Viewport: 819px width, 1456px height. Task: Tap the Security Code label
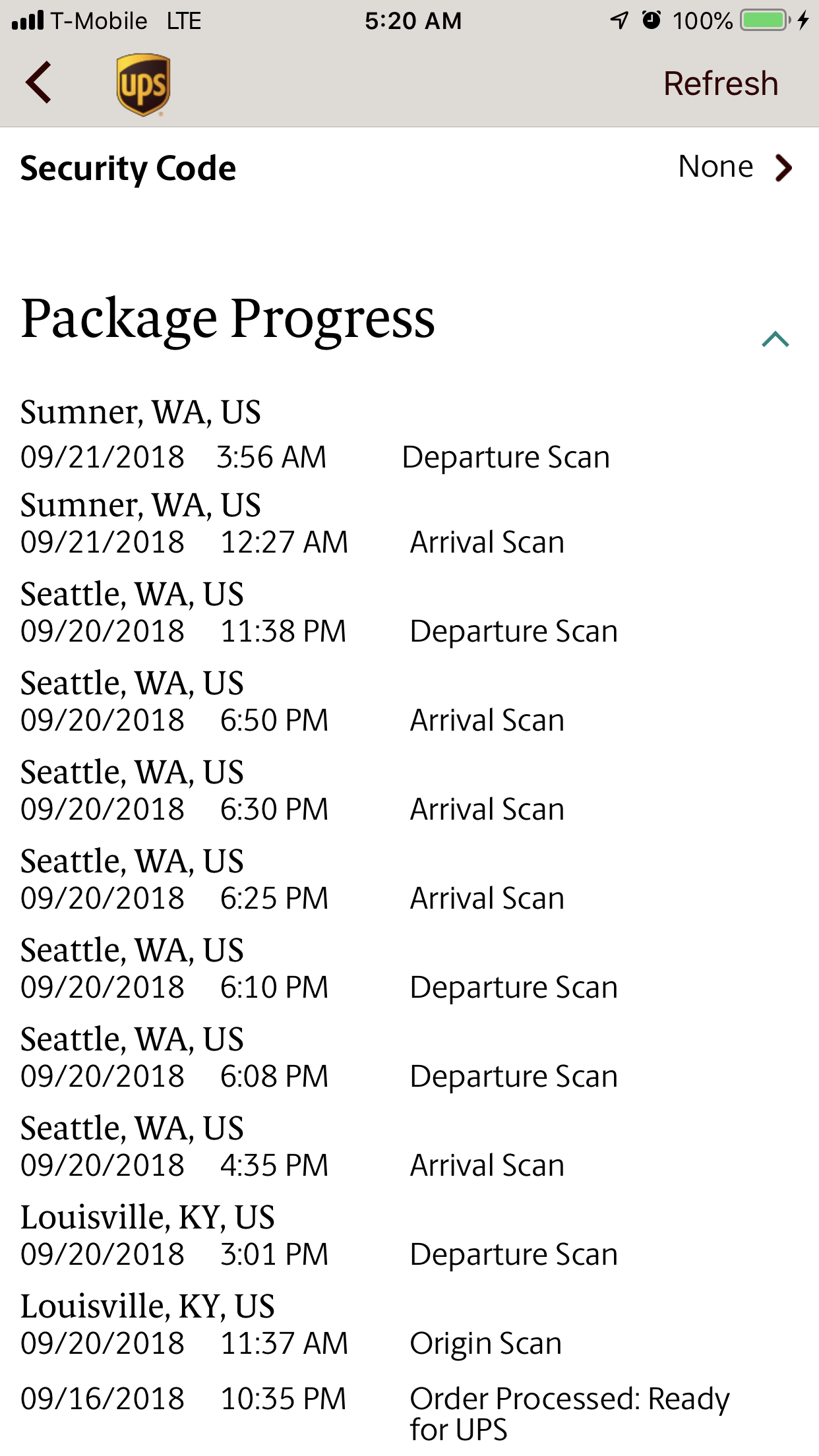[128, 168]
